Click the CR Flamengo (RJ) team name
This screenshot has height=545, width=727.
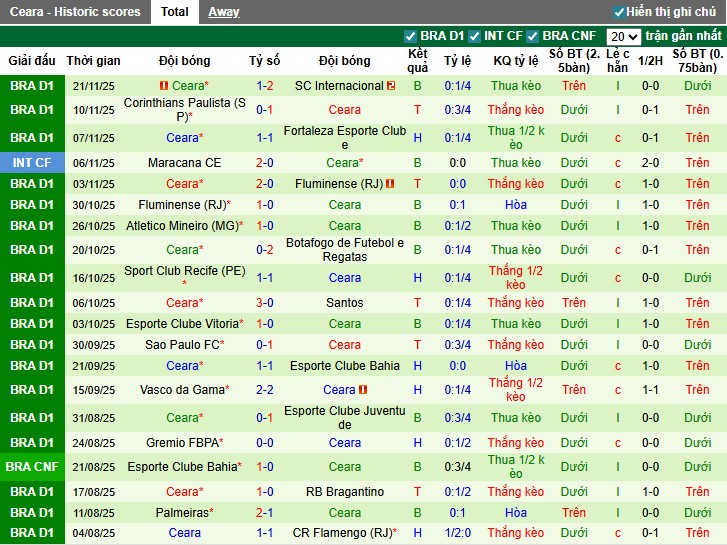[x=343, y=533]
